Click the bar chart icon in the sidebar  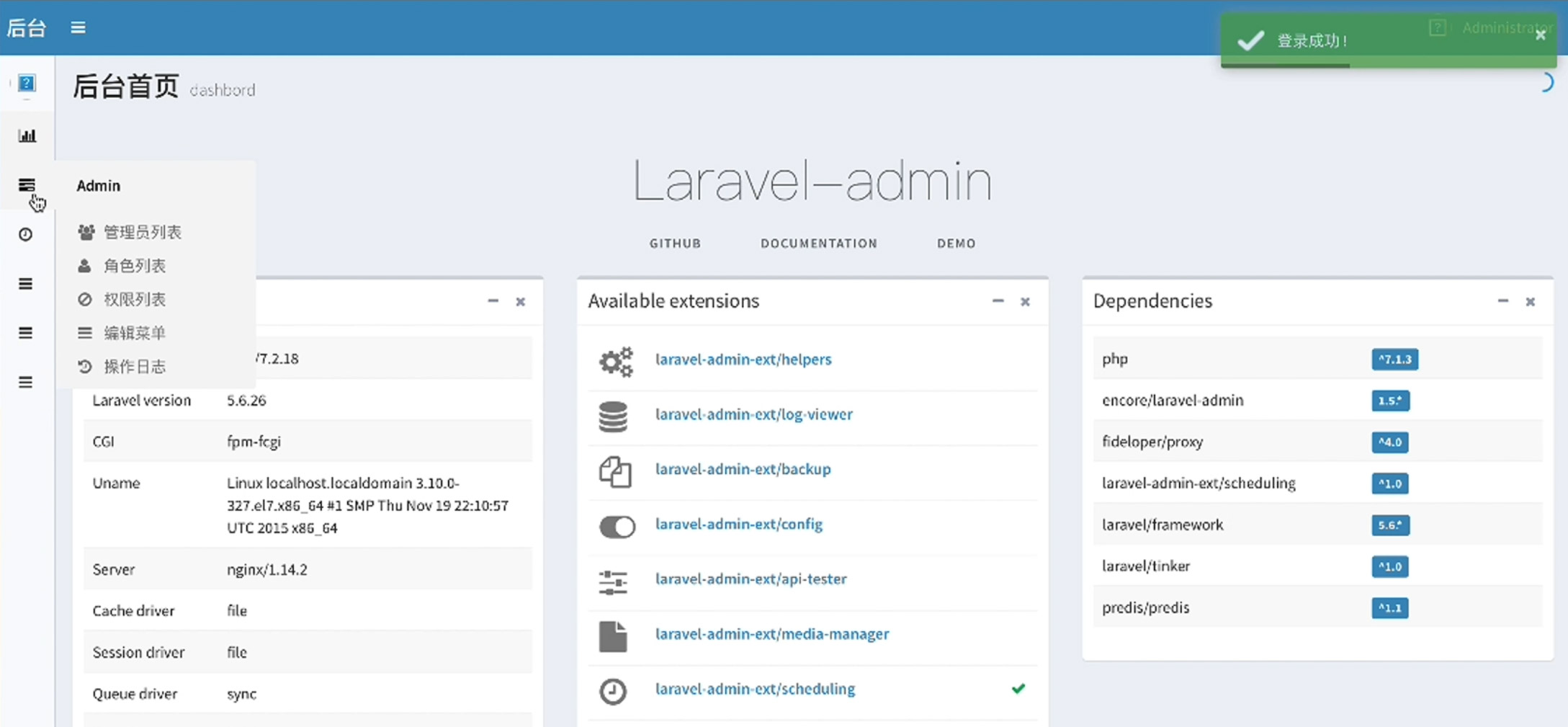coord(27,135)
